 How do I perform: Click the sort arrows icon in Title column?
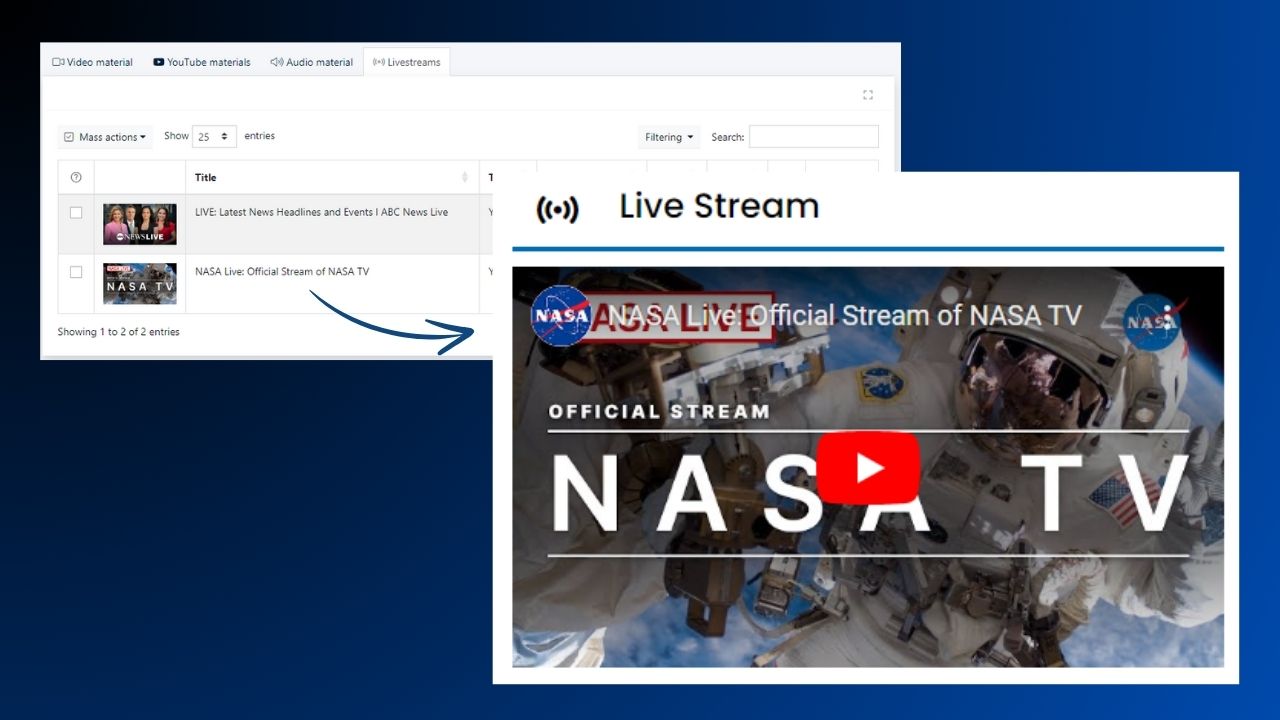point(465,177)
